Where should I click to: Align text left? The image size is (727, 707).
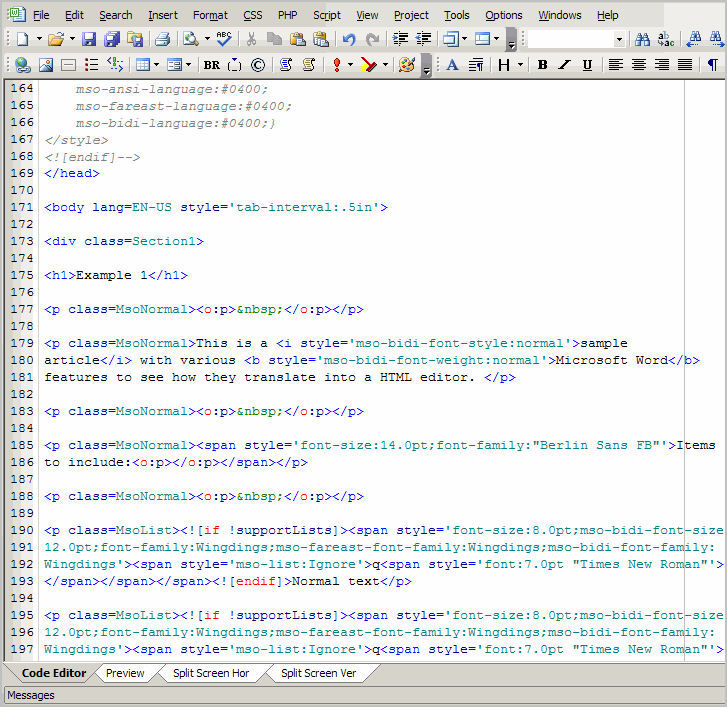click(x=616, y=65)
